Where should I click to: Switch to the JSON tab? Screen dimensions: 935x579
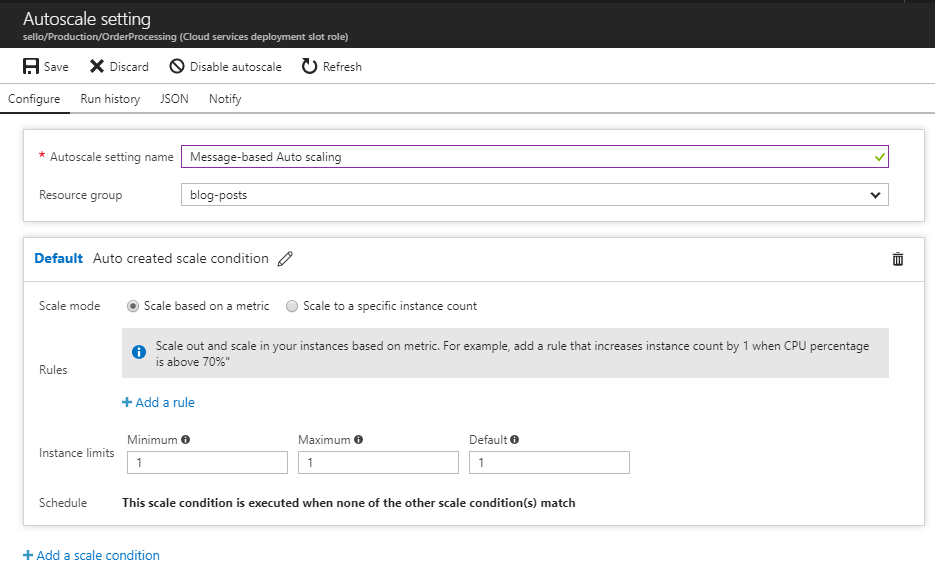[x=174, y=99]
